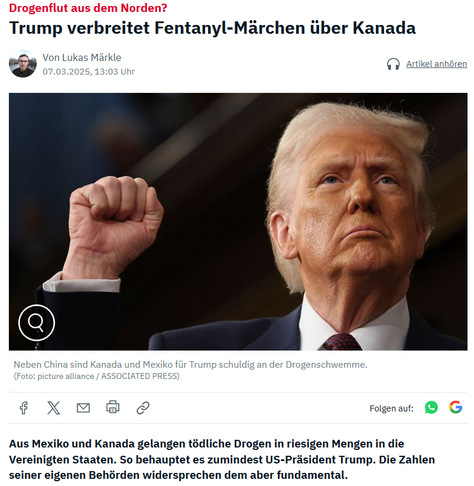This screenshot has height=486, width=474.
Task: Open the 'Artikel anhören' link
Action: 436,64
